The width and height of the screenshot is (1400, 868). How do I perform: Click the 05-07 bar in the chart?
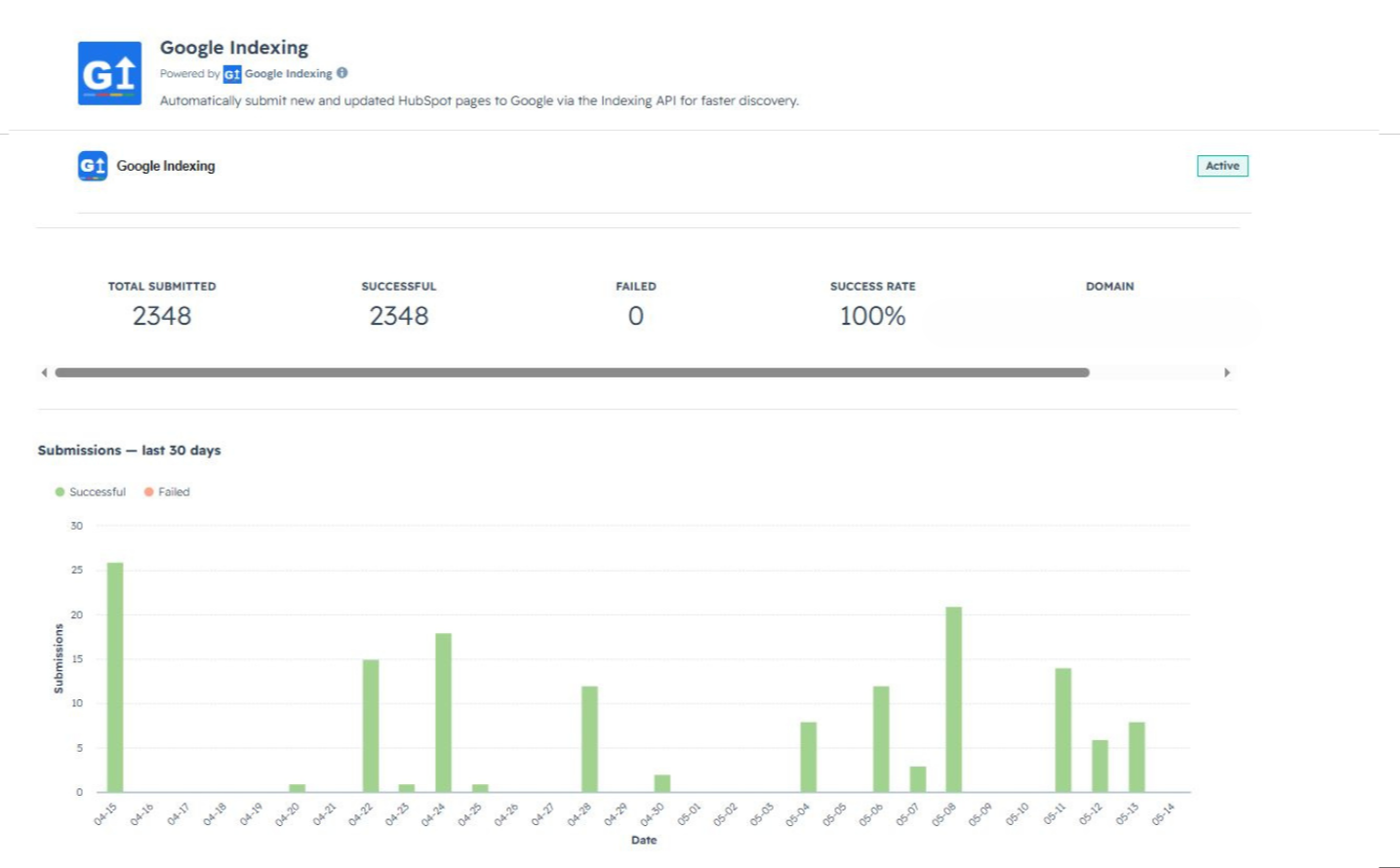pos(918,779)
